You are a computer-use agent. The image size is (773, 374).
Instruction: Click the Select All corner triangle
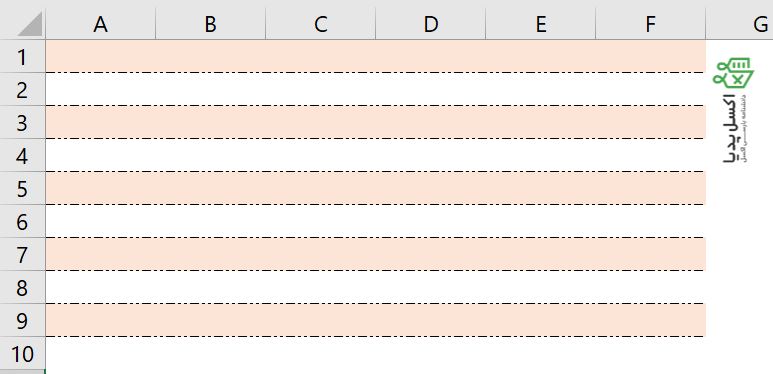(x=30, y=24)
